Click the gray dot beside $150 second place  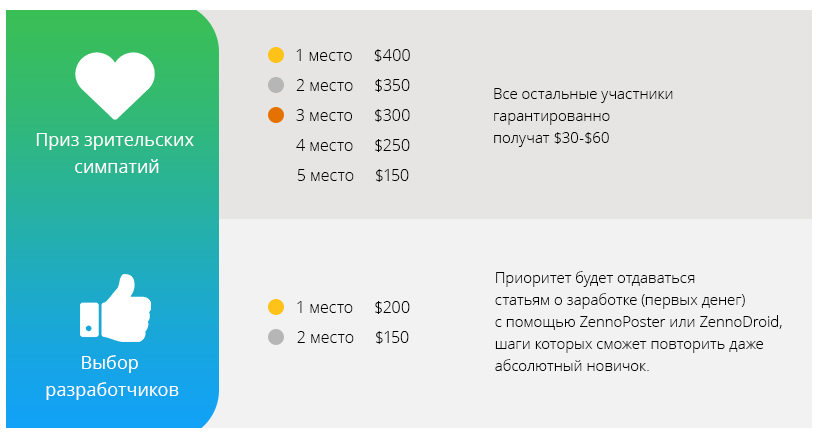[277, 338]
